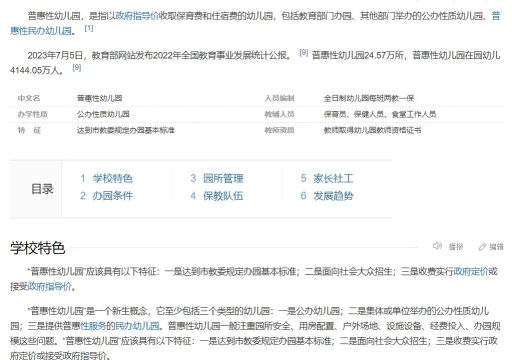The image size is (512, 360).
Task: Open the 政府指导价 link after 接受
Action: point(49,286)
